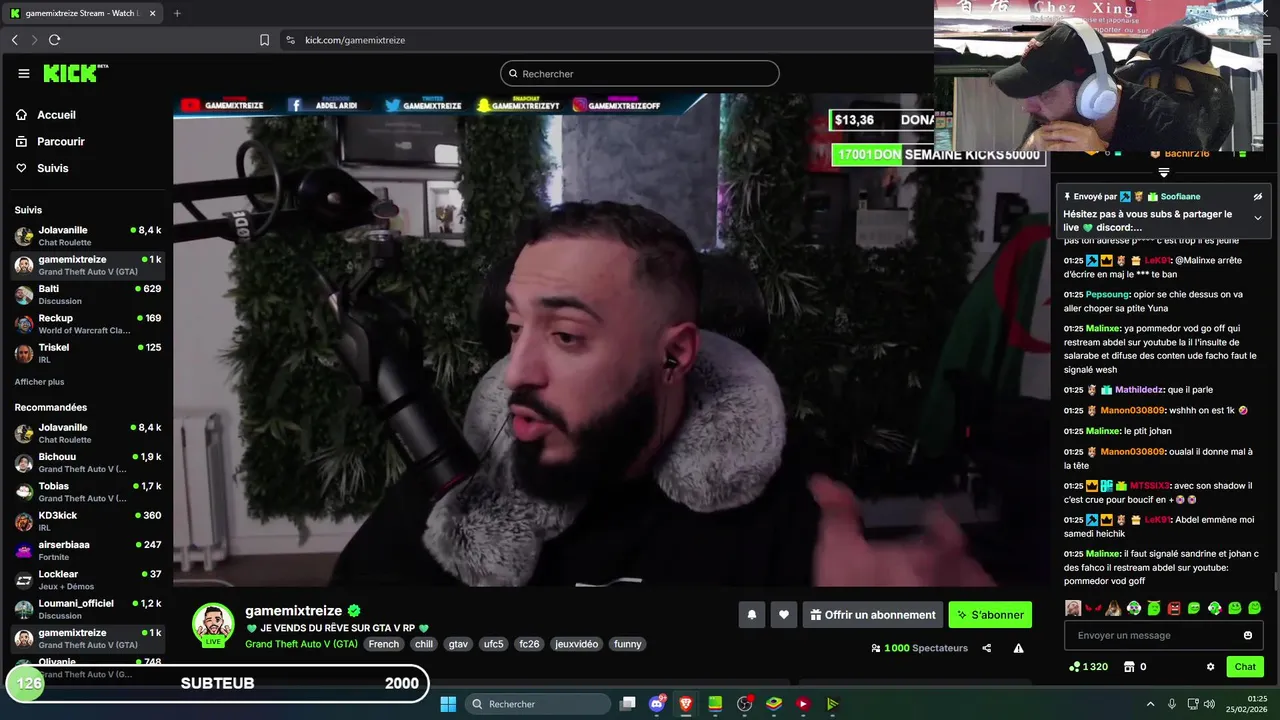Open a new browser tab
This screenshot has height=720, width=1280.
point(177,13)
